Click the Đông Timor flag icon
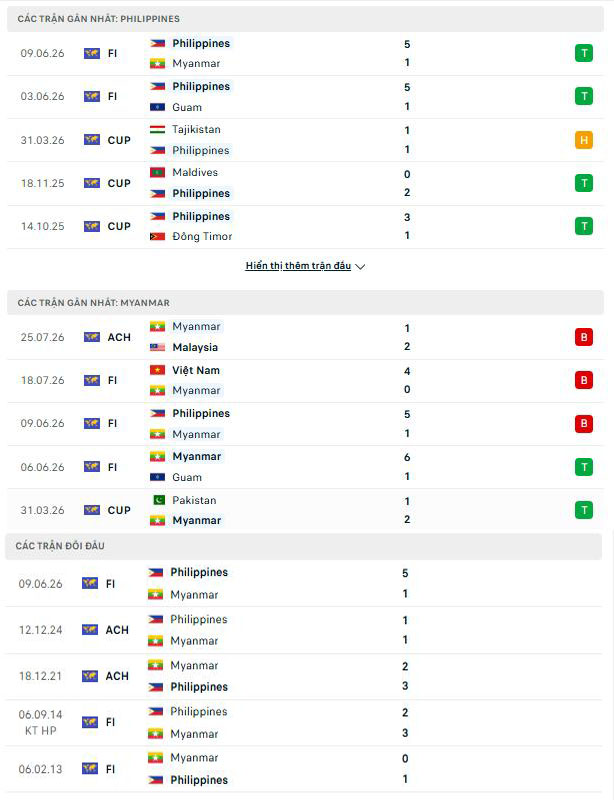 click(x=157, y=236)
